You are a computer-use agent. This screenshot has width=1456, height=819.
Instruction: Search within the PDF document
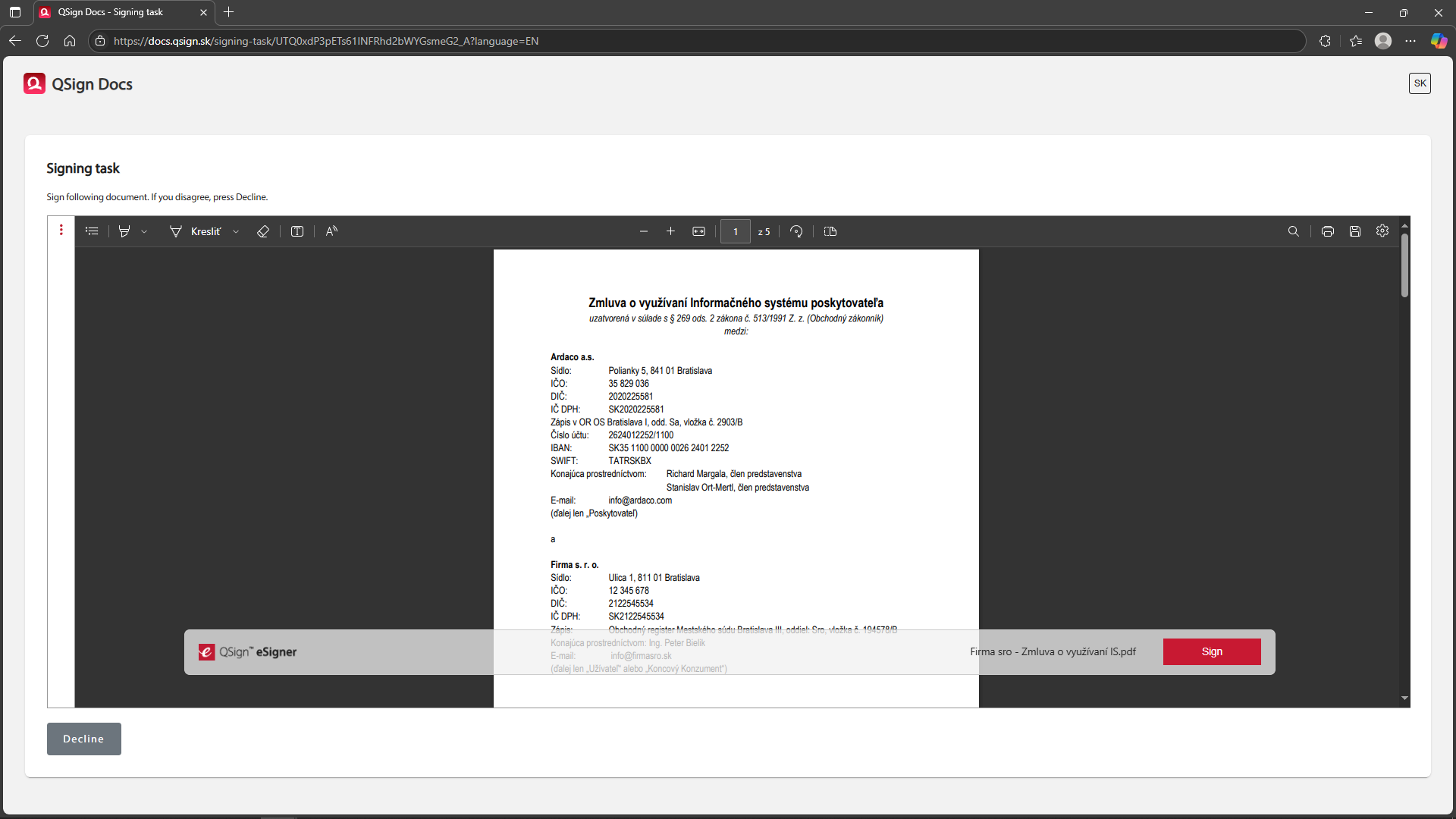pyautogui.click(x=1294, y=231)
